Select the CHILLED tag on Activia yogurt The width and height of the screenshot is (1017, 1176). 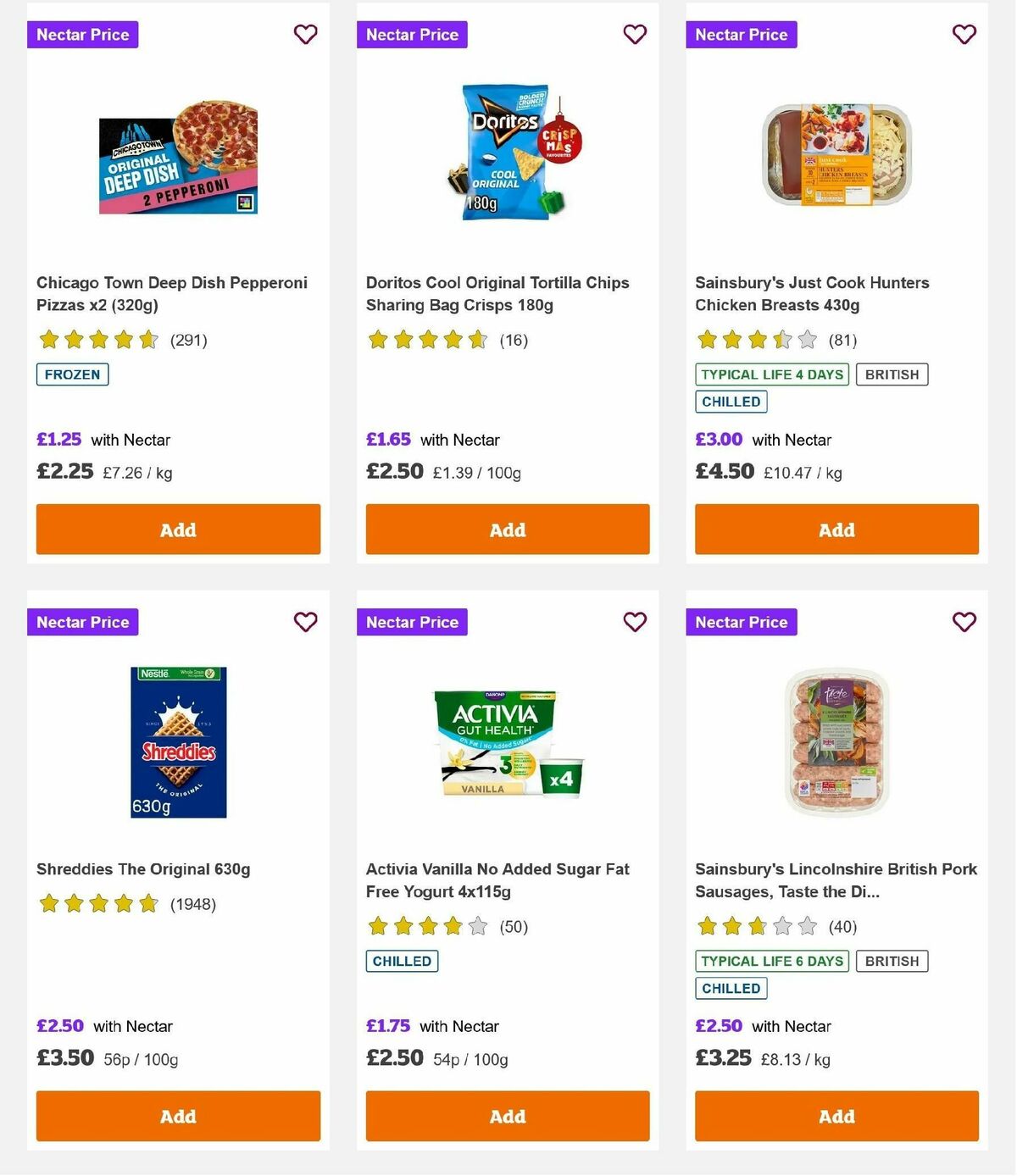[401, 961]
